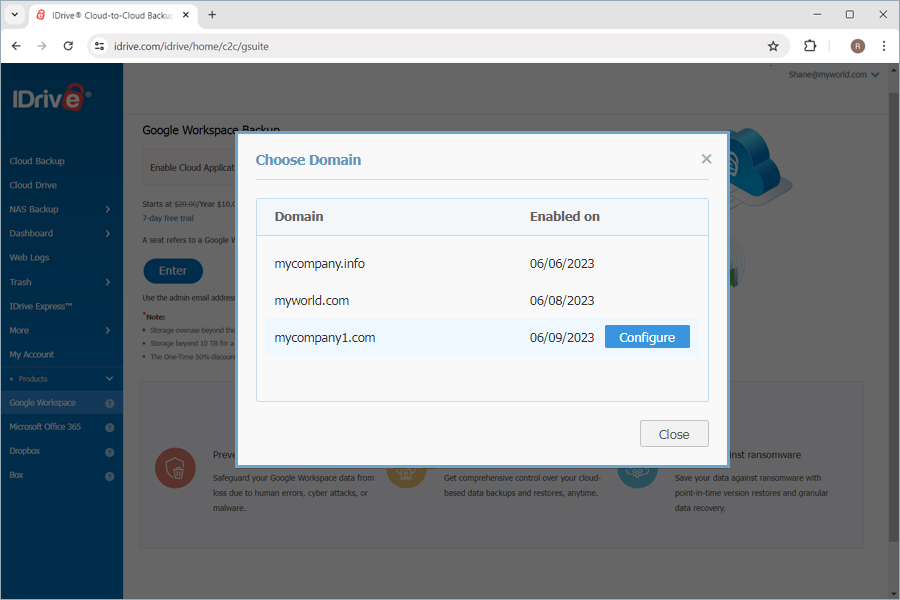
Task: Select Microsoft Office 365 product
Action: (45, 427)
